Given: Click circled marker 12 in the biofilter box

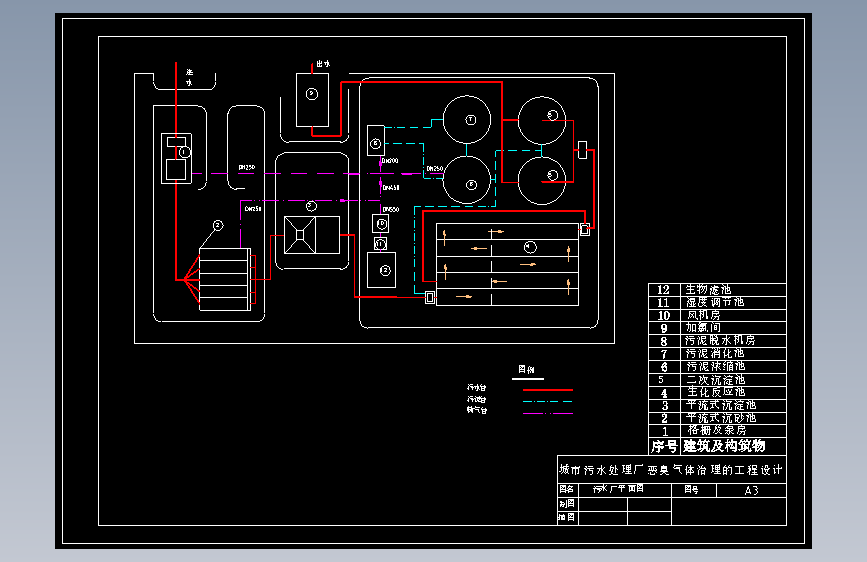Looking at the screenshot, I should (385, 270).
